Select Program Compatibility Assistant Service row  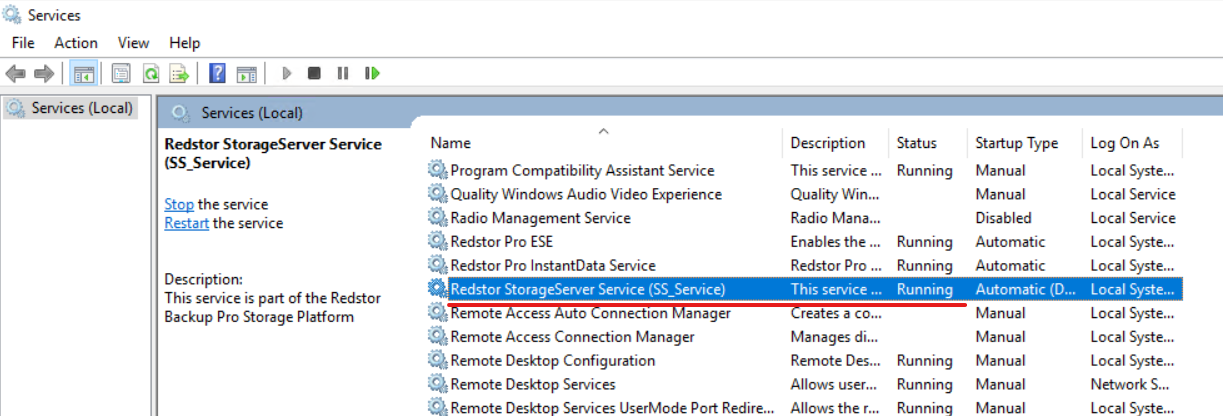(805, 170)
